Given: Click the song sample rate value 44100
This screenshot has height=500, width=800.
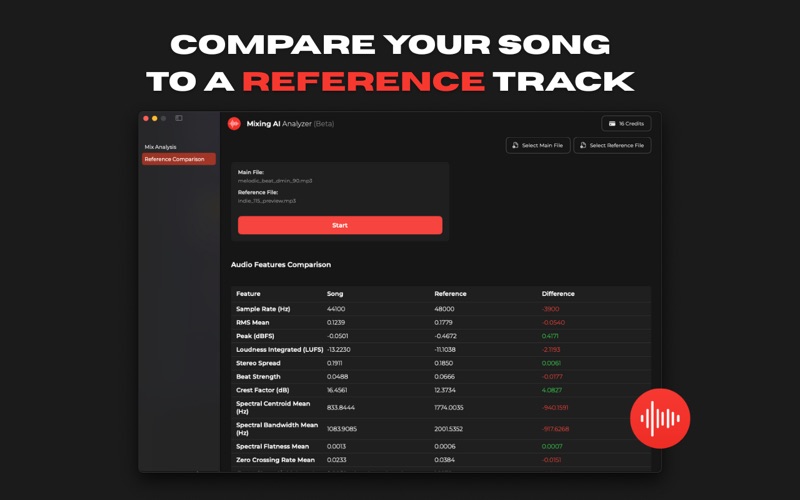Looking at the screenshot, I should point(336,309).
